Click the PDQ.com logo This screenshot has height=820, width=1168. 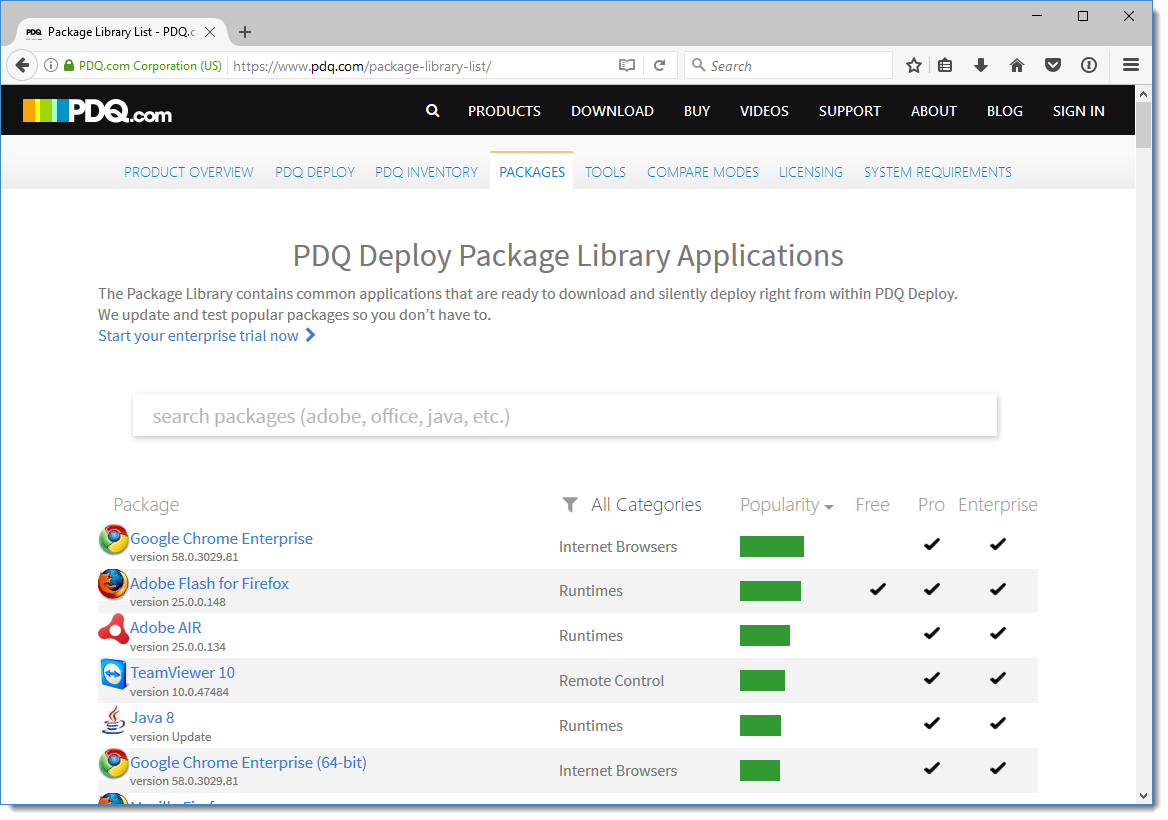(97, 111)
